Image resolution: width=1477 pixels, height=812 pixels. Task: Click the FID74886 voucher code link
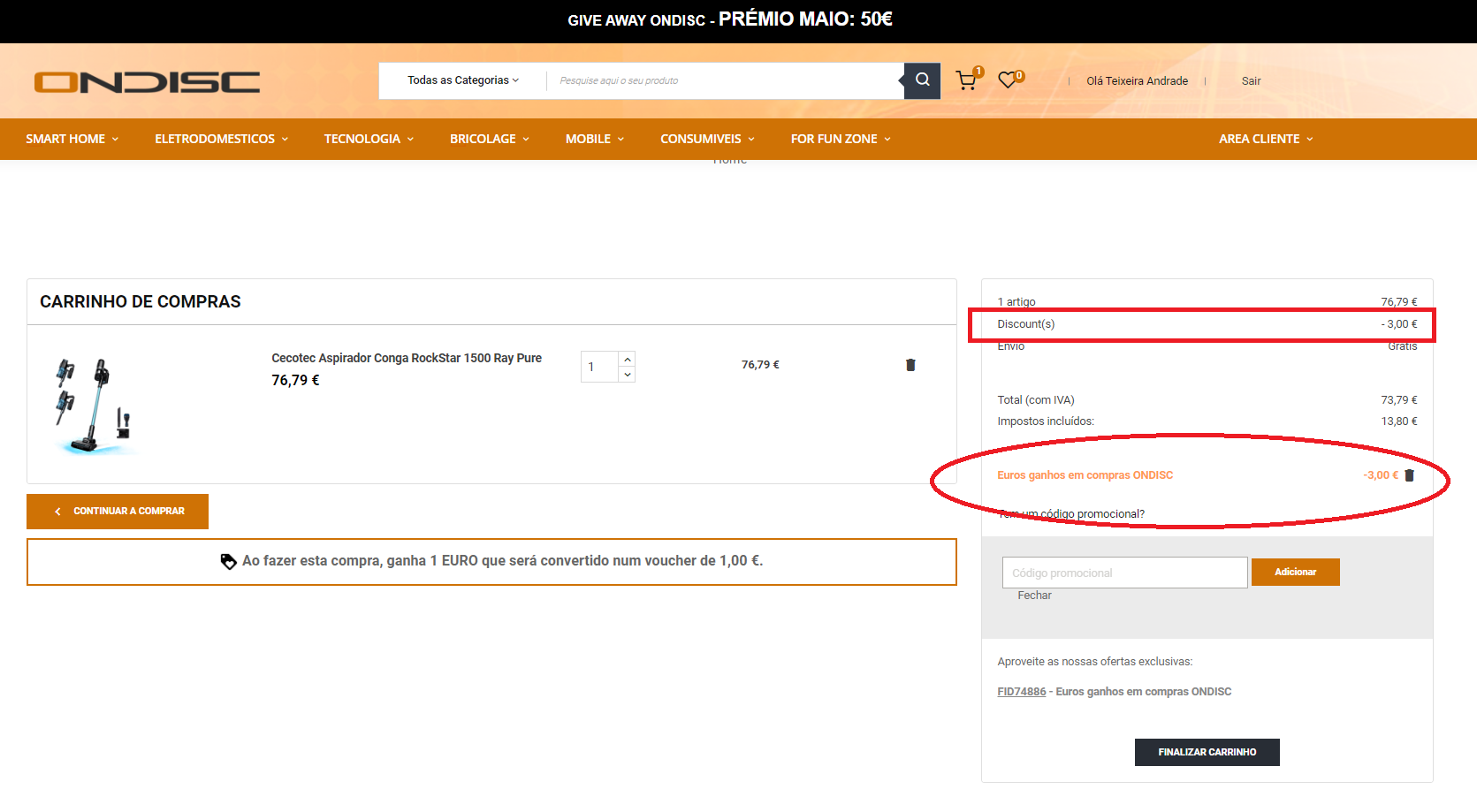pos(1021,692)
